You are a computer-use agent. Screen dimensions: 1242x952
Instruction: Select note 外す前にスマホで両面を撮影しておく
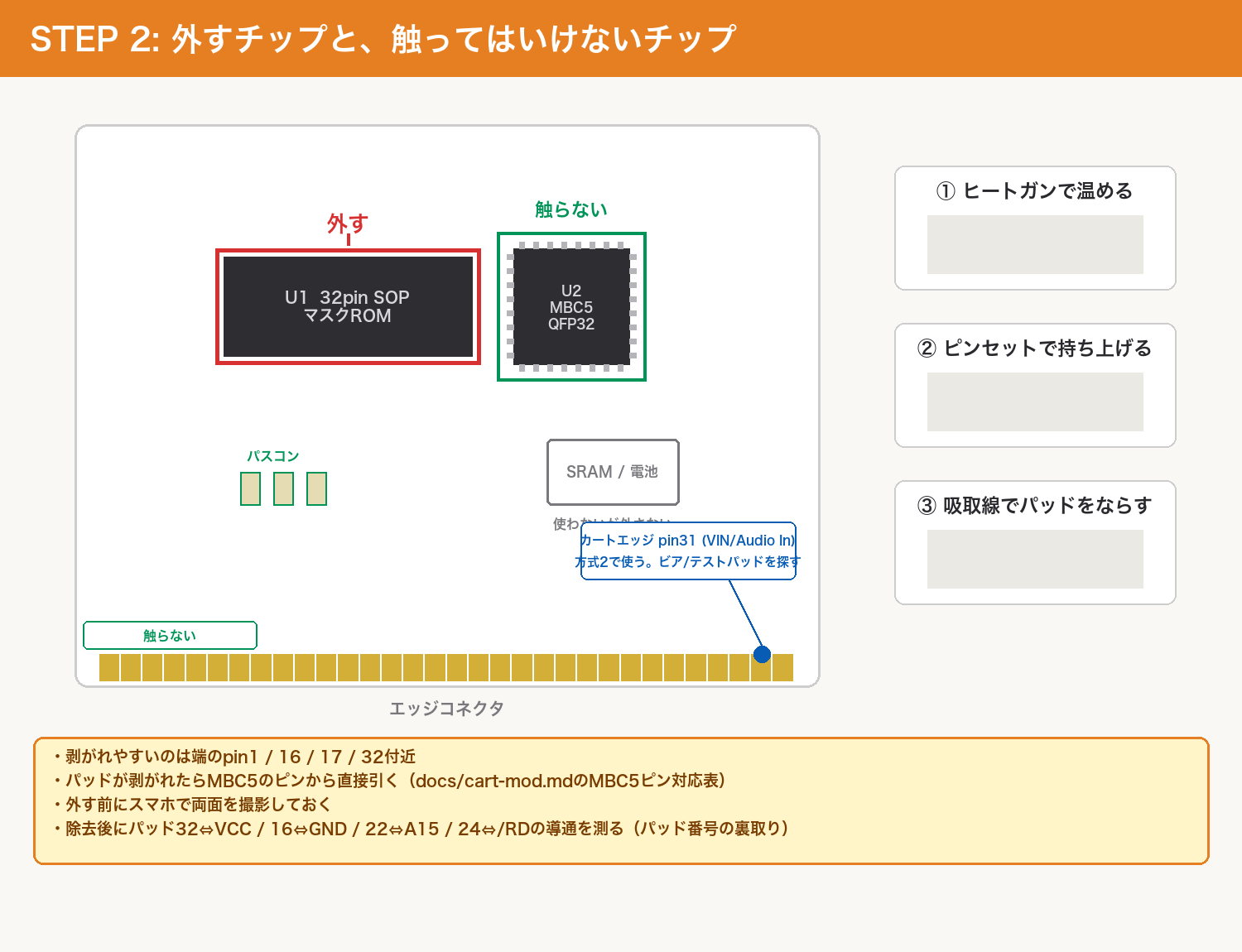click(x=192, y=805)
